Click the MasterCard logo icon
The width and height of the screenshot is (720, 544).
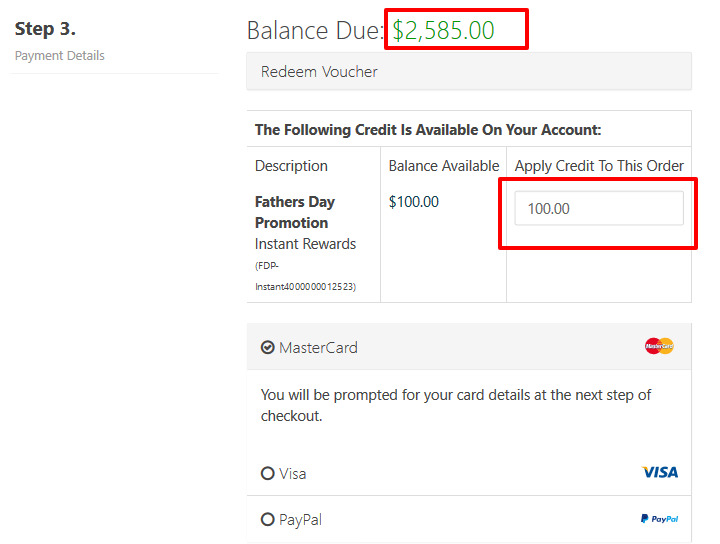(x=659, y=346)
